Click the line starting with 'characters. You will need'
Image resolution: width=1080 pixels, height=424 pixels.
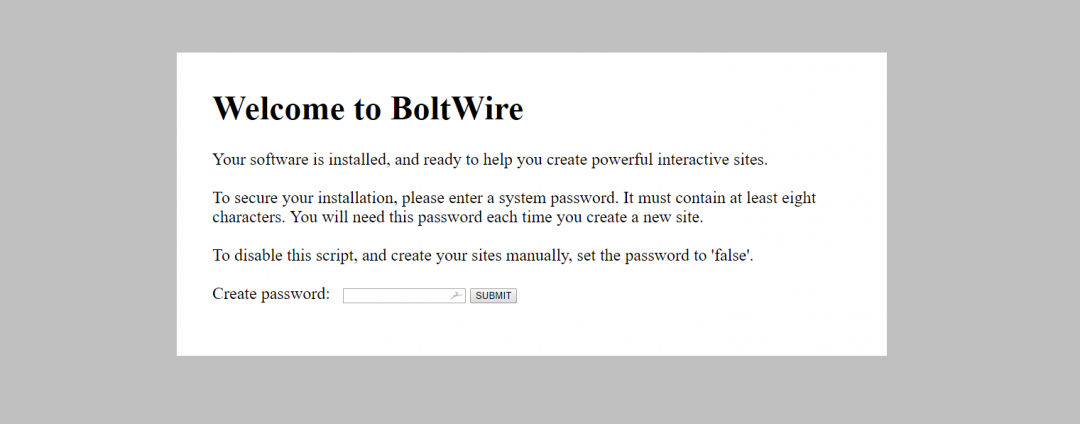457,218
